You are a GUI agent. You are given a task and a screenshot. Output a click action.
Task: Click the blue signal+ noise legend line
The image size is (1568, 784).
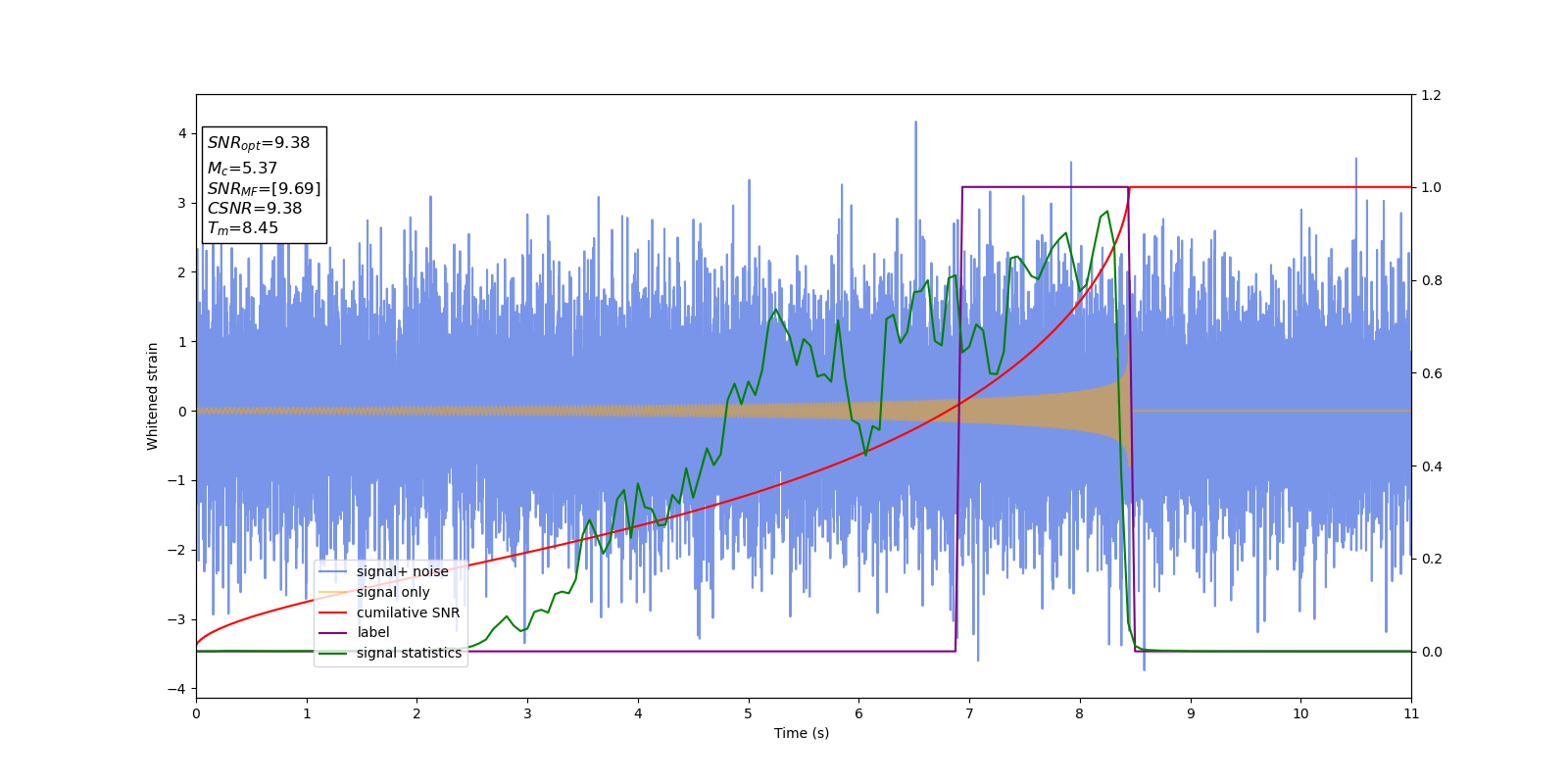coord(333,572)
